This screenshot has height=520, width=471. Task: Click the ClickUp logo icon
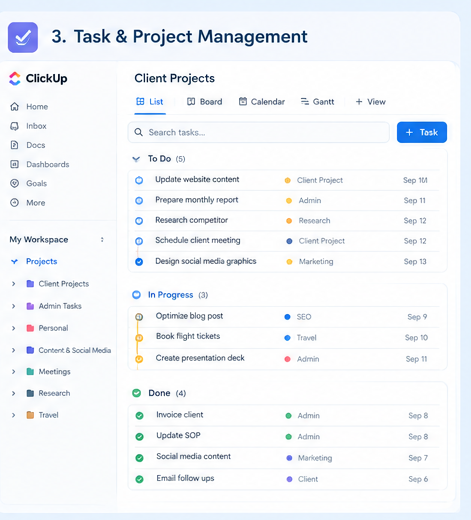(15, 79)
